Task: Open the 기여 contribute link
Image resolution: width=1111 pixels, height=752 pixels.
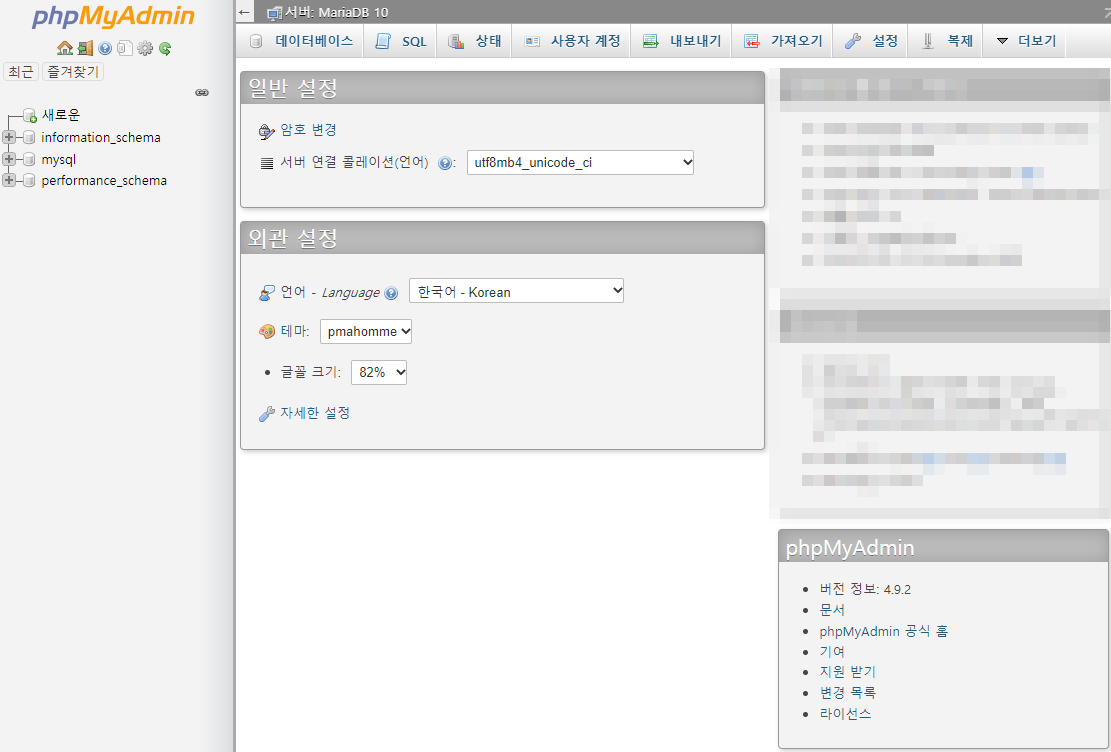Action: coord(832,652)
